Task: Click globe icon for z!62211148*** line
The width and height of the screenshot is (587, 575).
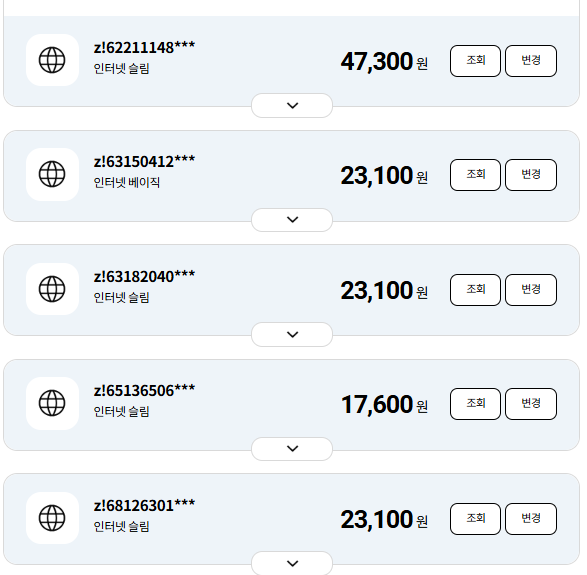Action: [52, 60]
